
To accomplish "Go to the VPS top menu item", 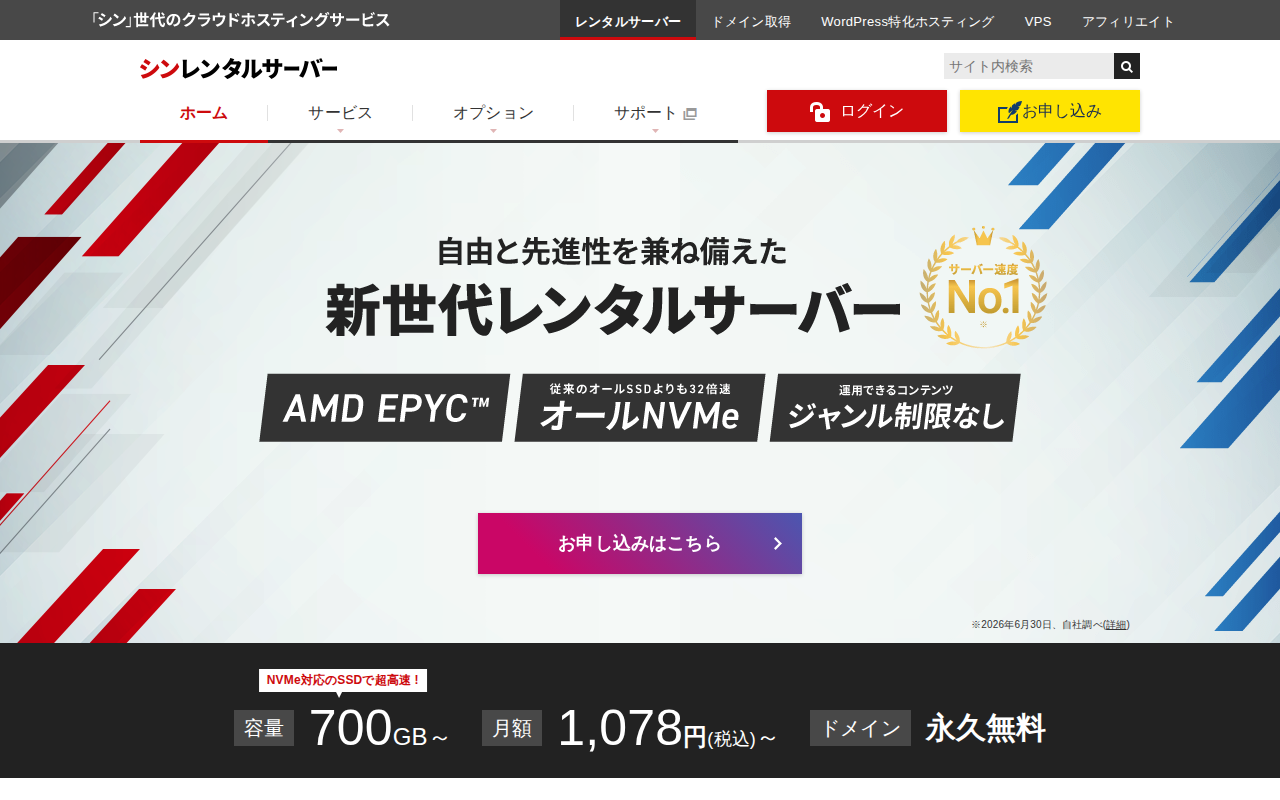I will point(1038,21).
